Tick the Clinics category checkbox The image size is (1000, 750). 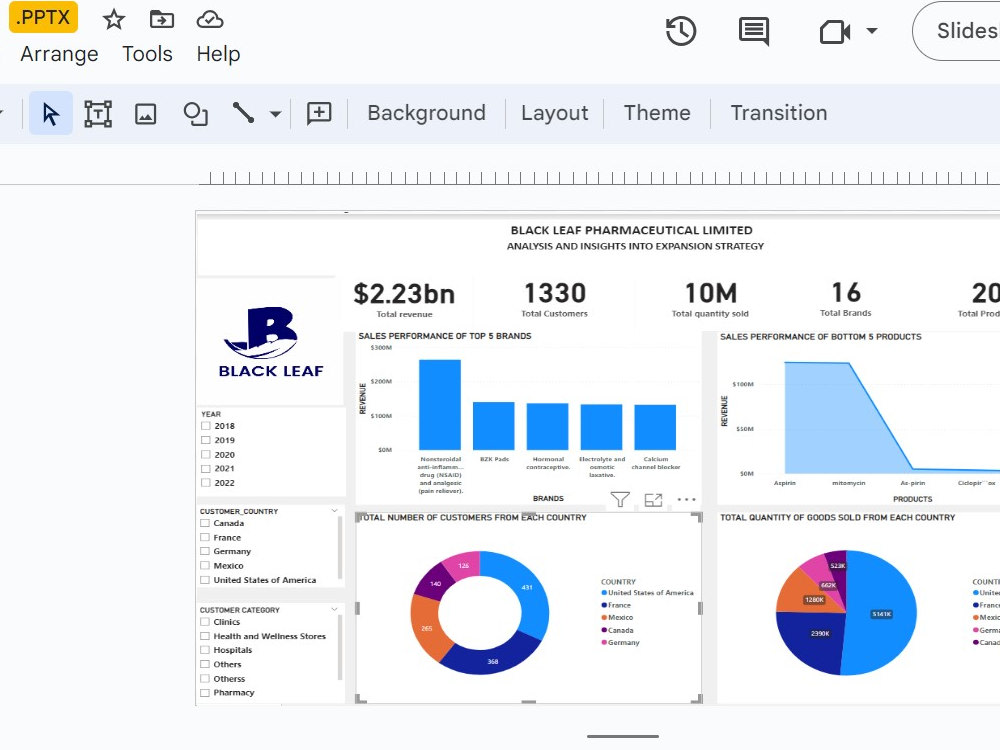(205, 622)
